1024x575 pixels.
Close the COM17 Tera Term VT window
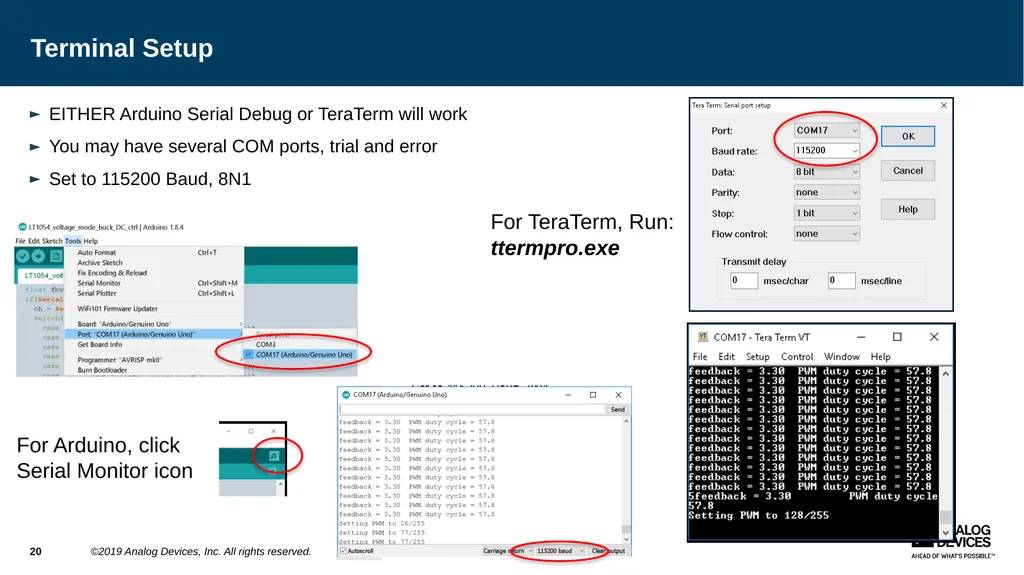tap(934, 337)
